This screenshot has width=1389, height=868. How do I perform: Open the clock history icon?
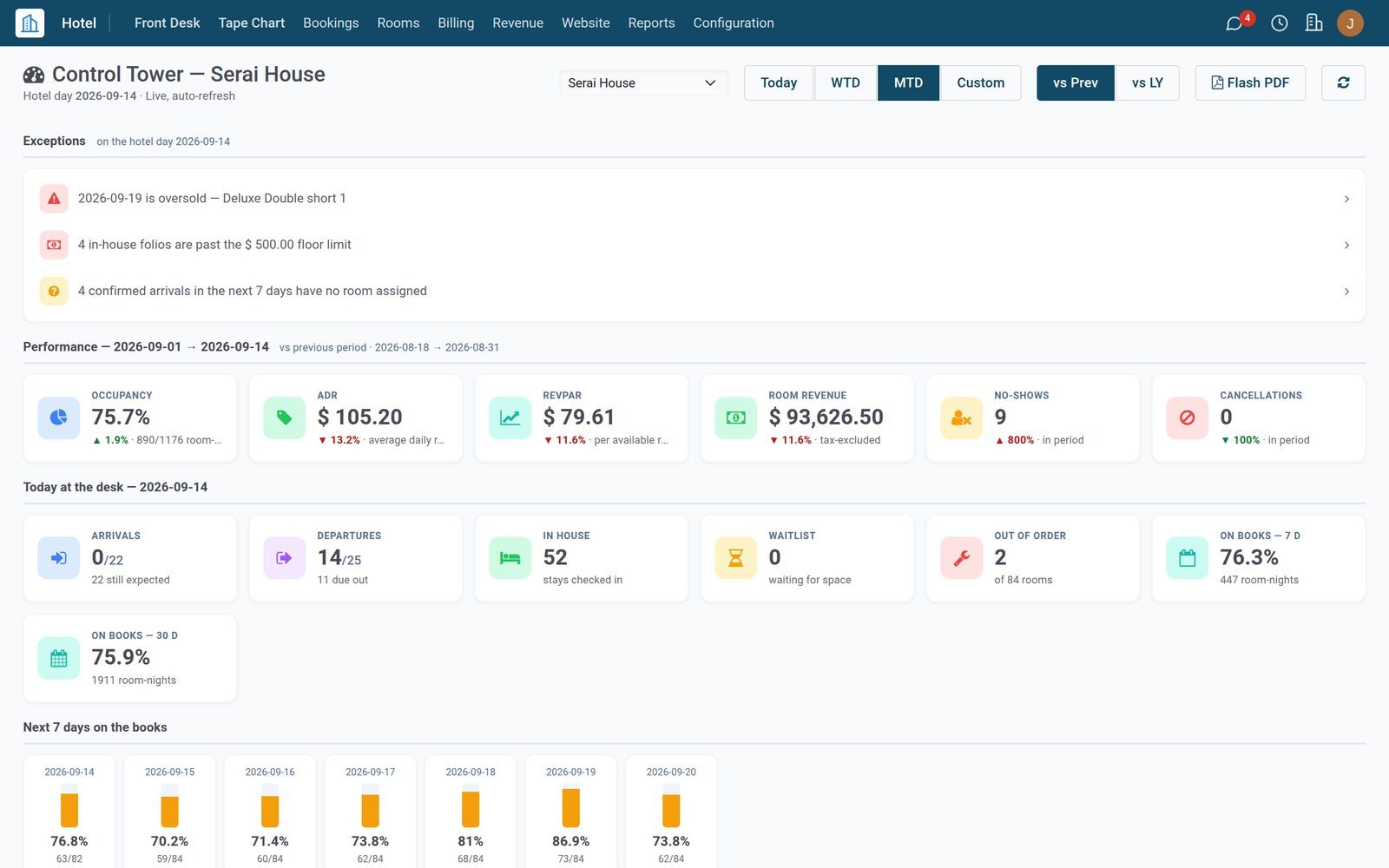[1279, 23]
